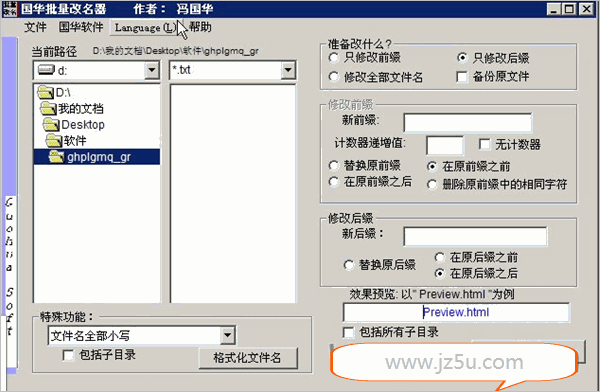This screenshot has width=600, height=392.
Task: Select the 我的文档 folder row
Action: [x=97, y=108]
